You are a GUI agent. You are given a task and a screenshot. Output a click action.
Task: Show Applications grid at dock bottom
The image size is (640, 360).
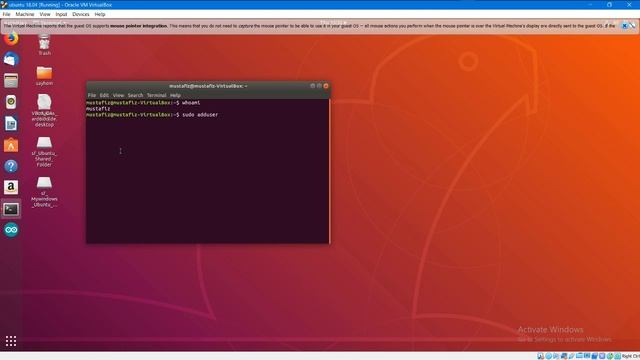coord(11,341)
